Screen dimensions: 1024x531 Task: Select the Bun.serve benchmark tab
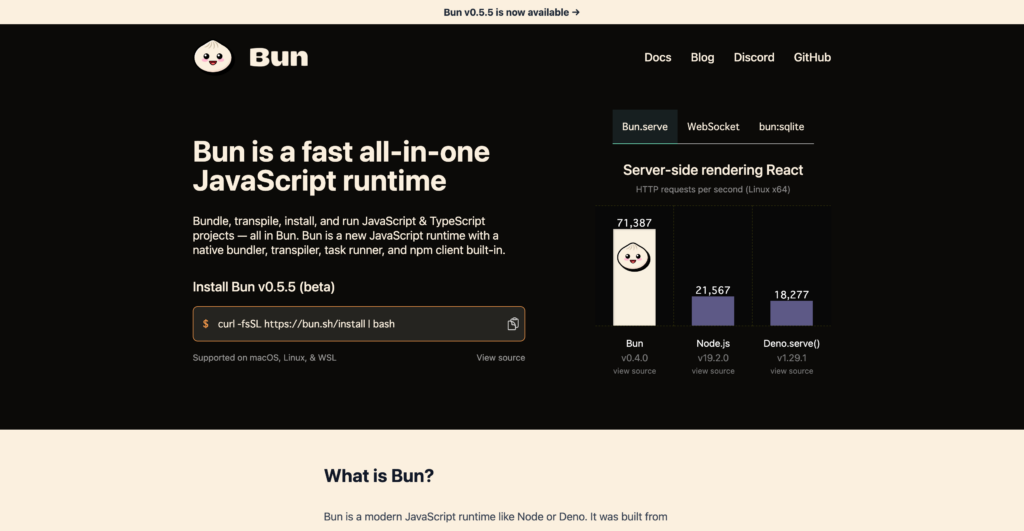click(x=644, y=127)
